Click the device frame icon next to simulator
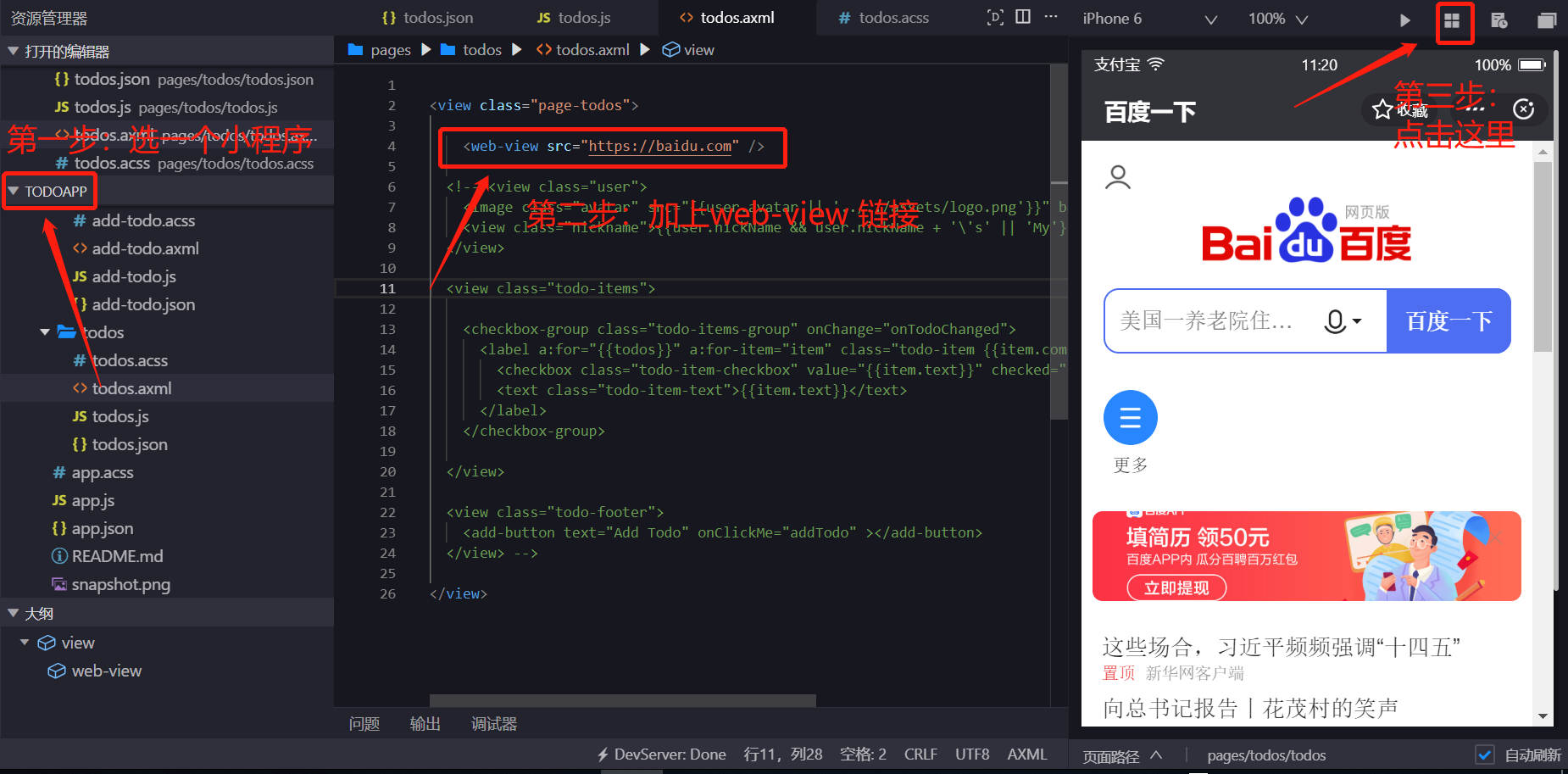The image size is (1568, 774). click(x=995, y=17)
